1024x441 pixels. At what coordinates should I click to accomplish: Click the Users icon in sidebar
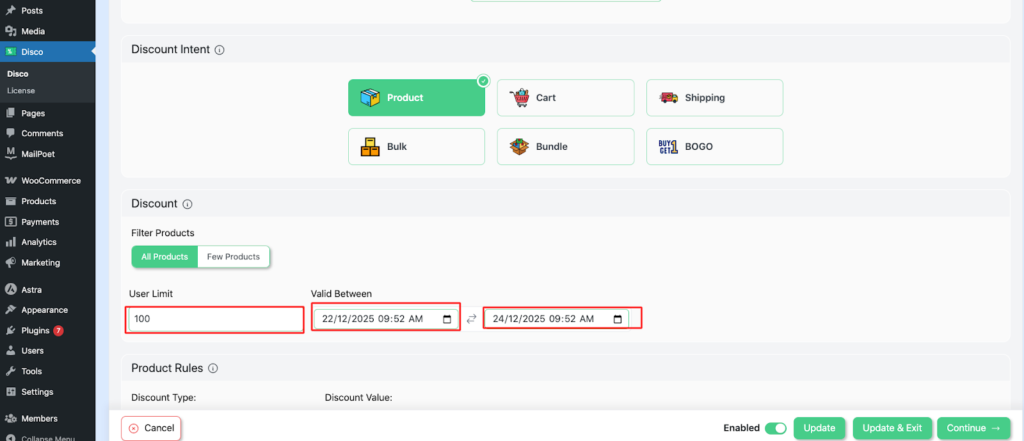[x=10, y=351]
